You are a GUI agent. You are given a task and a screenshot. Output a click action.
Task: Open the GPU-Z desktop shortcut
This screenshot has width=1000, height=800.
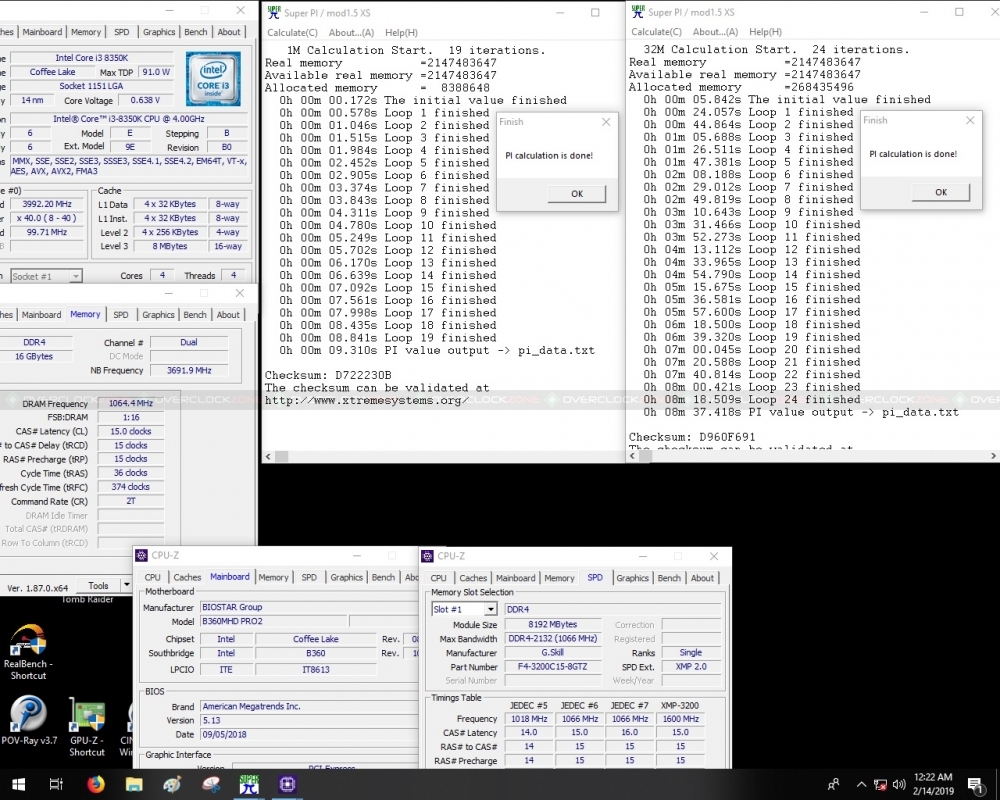(87, 727)
